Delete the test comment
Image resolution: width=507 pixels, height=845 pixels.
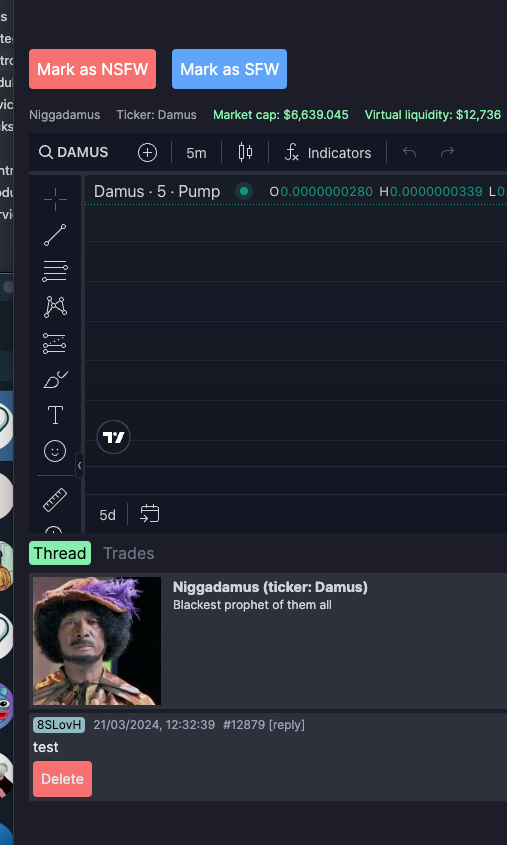click(x=62, y=779)
